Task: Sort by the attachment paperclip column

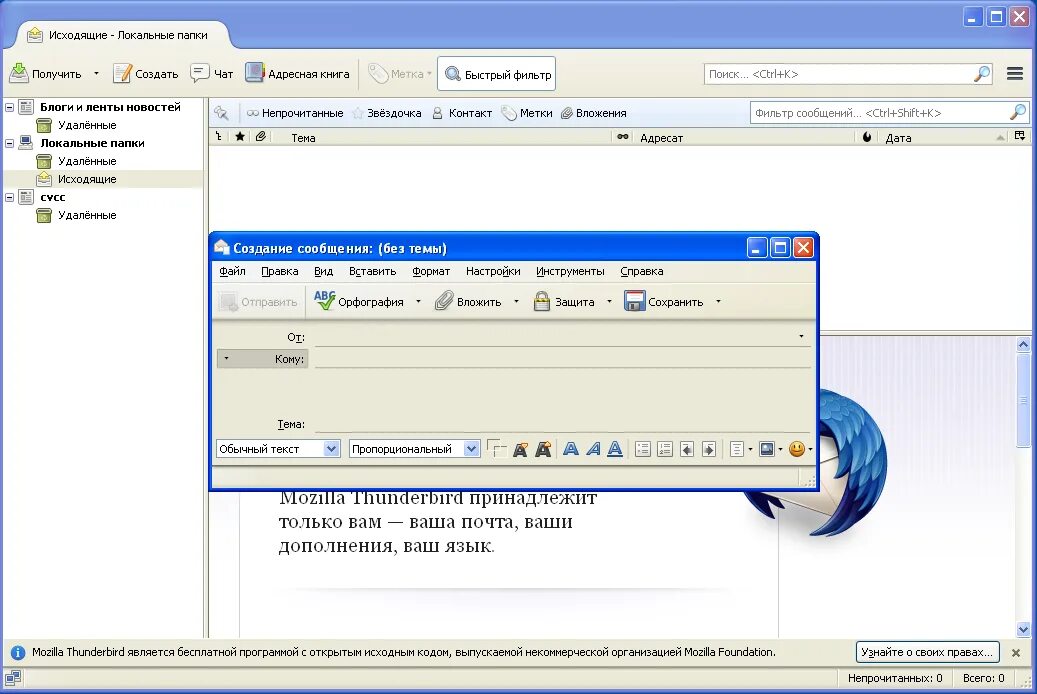Action: (261, 137)
